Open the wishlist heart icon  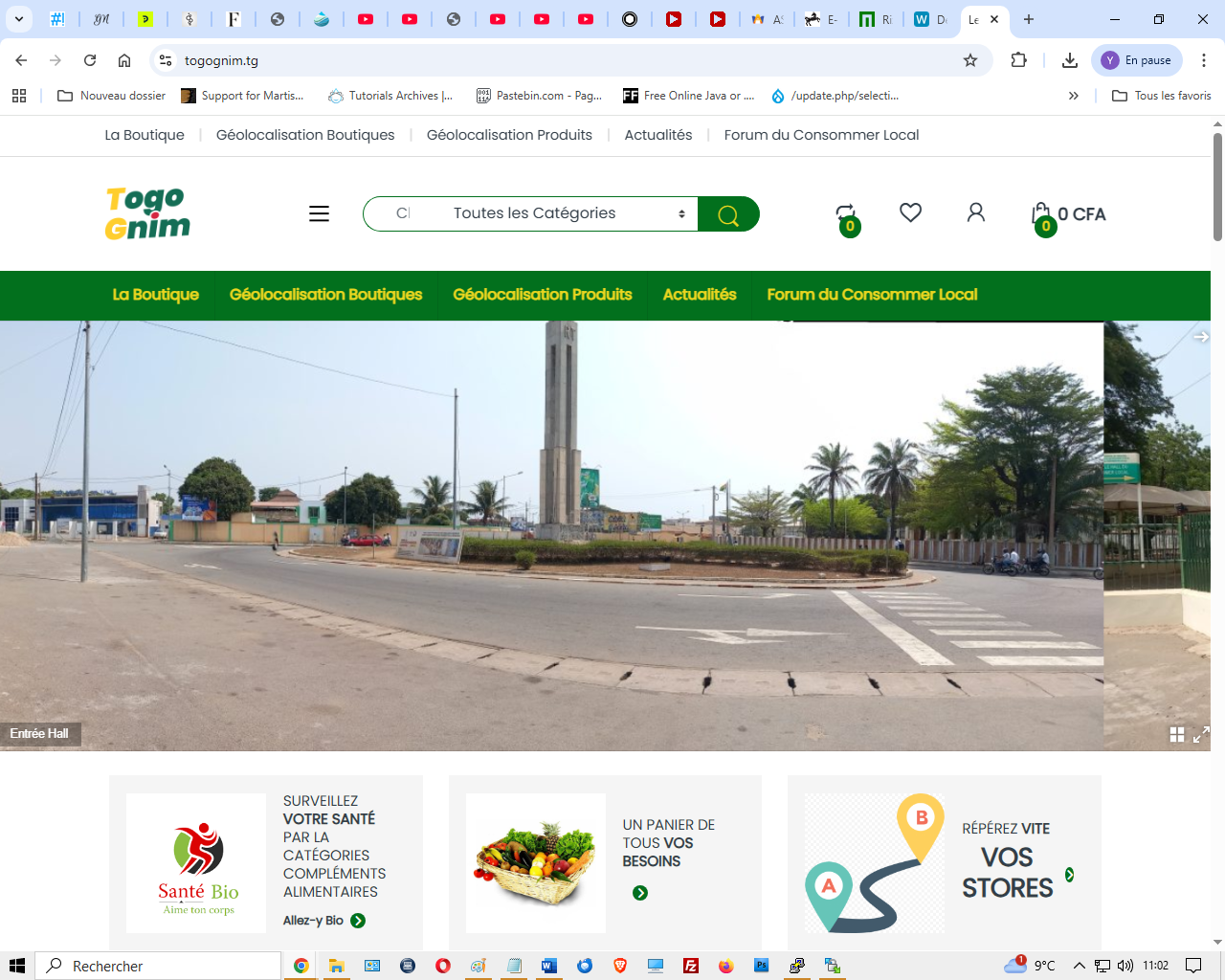coord(910,212)
